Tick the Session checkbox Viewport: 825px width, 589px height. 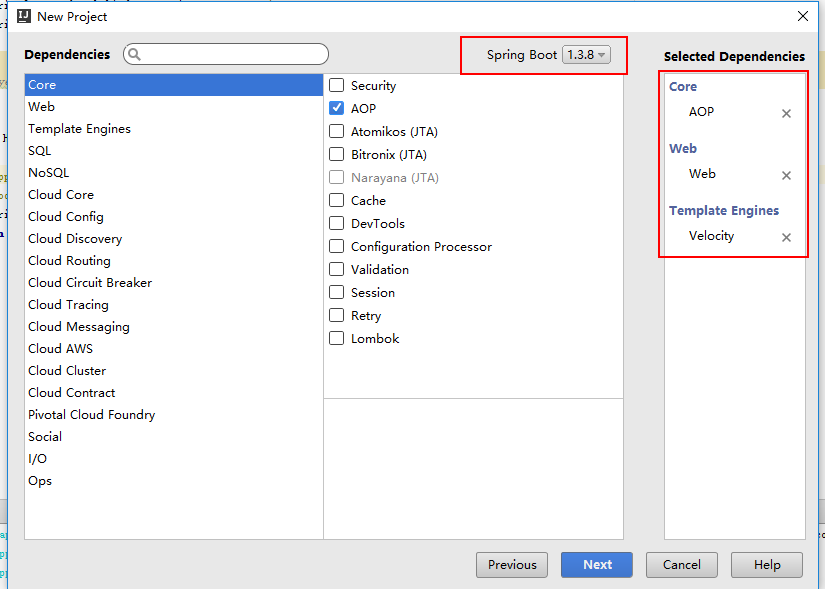pos(336,292)
